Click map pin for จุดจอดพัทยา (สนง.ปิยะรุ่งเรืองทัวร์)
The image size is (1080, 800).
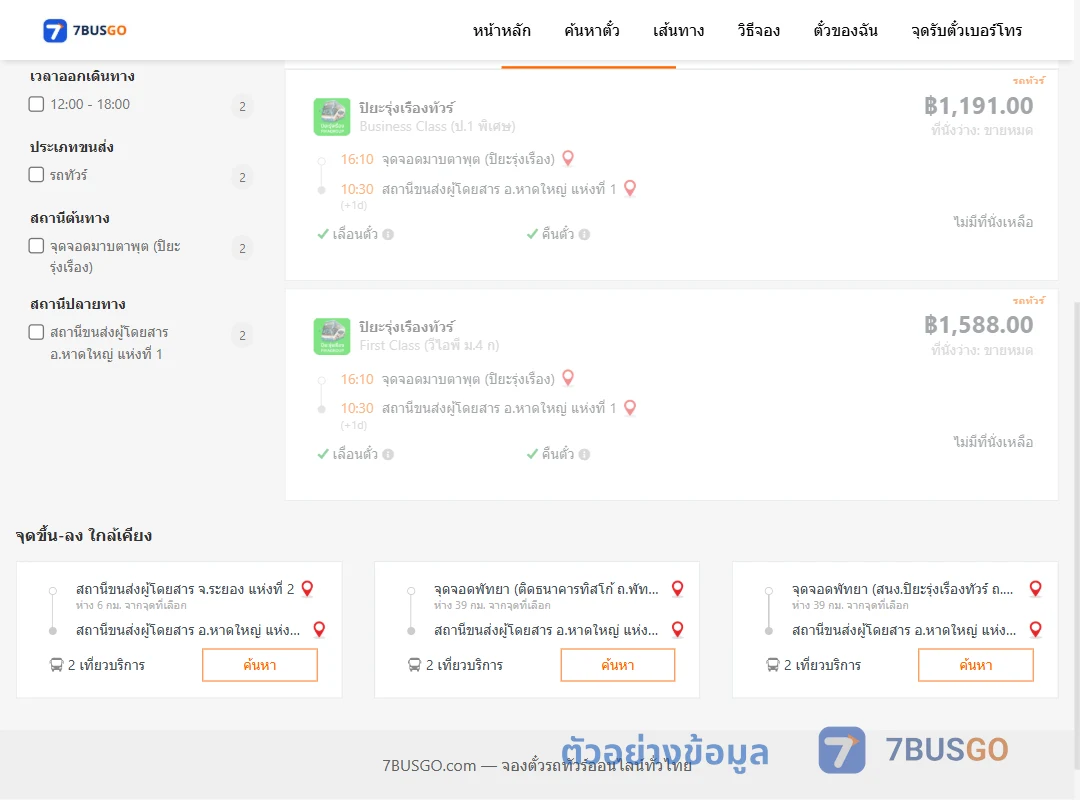pos(1035,588)
